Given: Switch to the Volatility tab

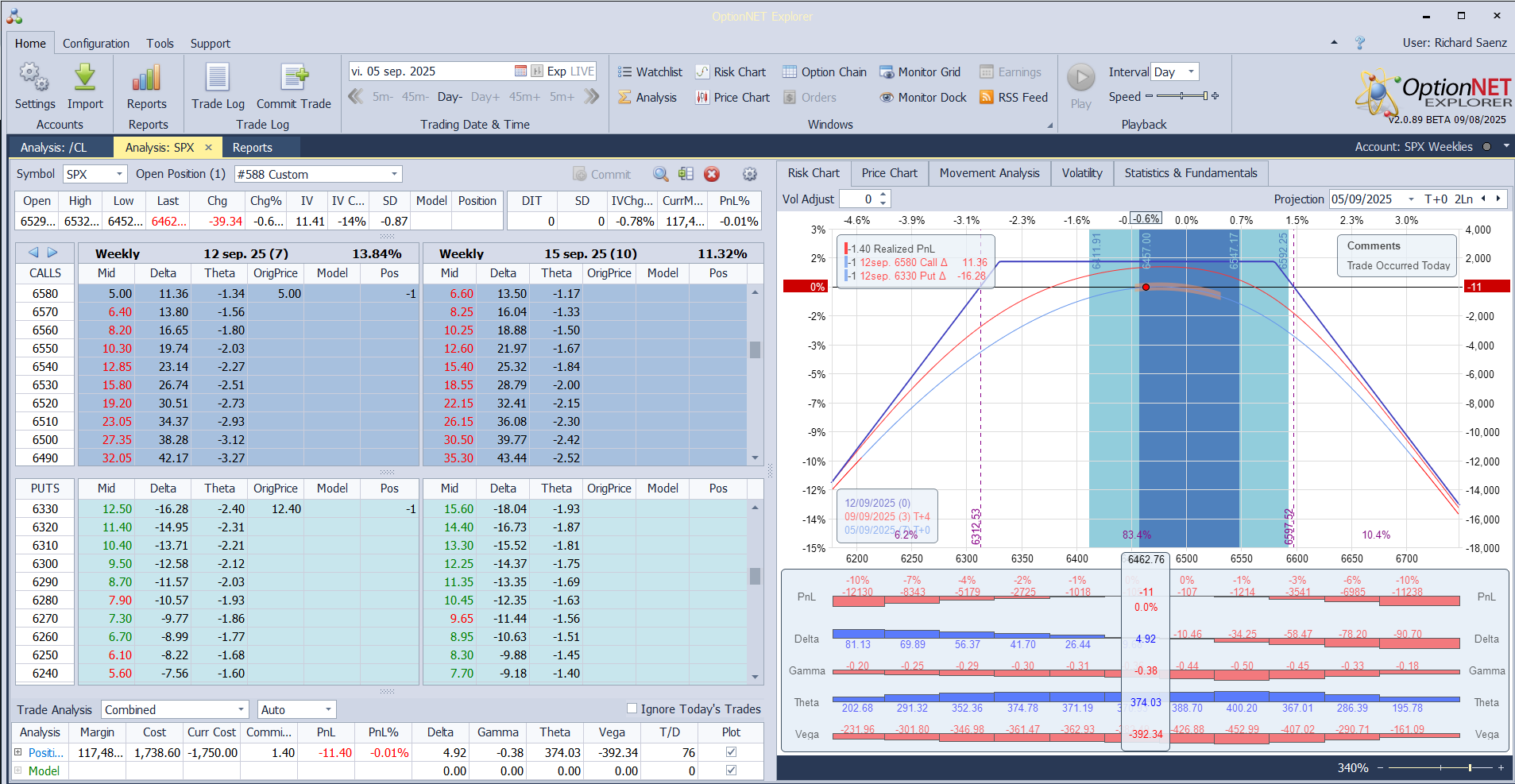Looking at the screenshot, I should tap(1081, 173).
